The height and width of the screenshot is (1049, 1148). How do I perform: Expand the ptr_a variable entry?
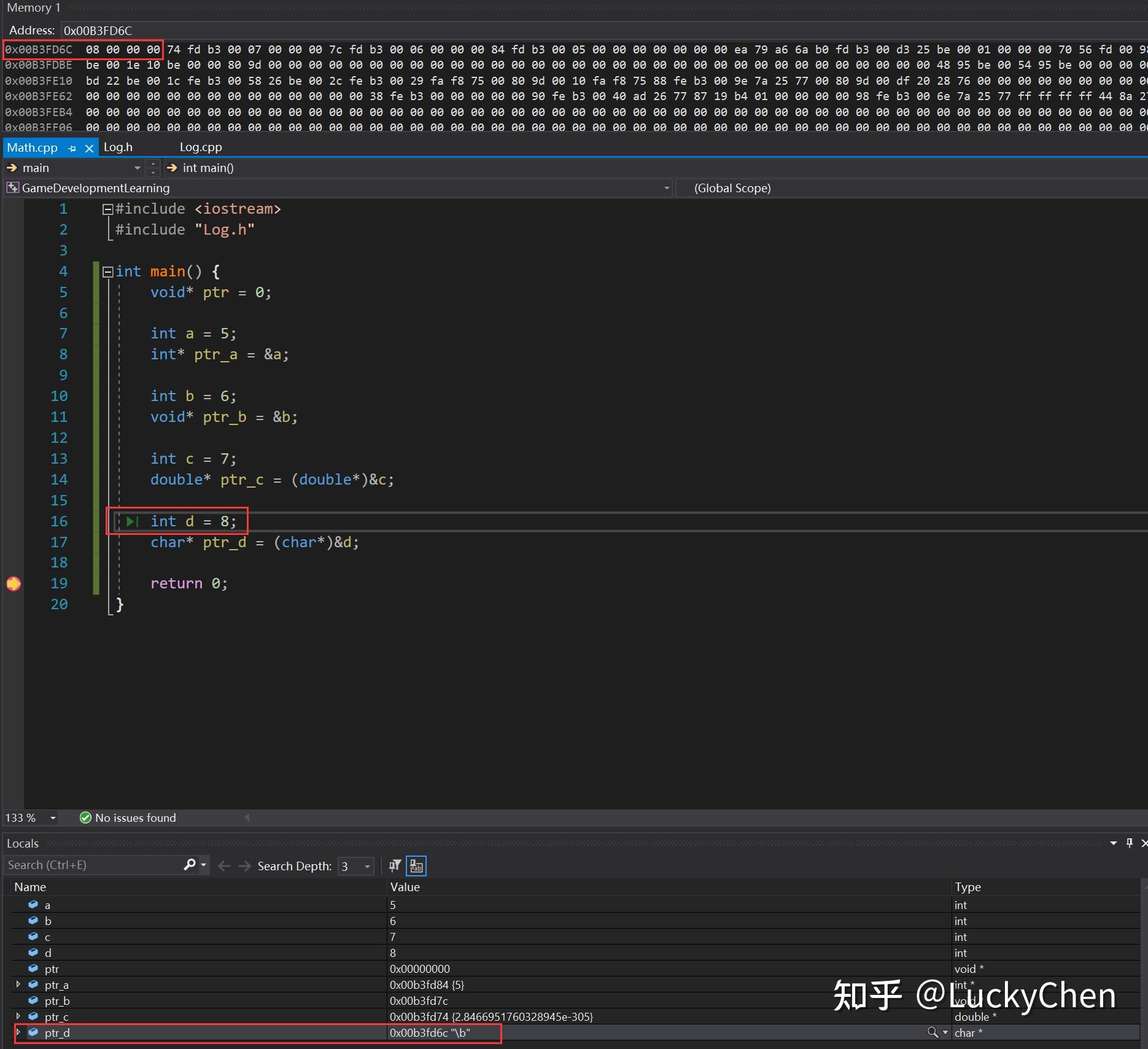[x=17, y=985]
